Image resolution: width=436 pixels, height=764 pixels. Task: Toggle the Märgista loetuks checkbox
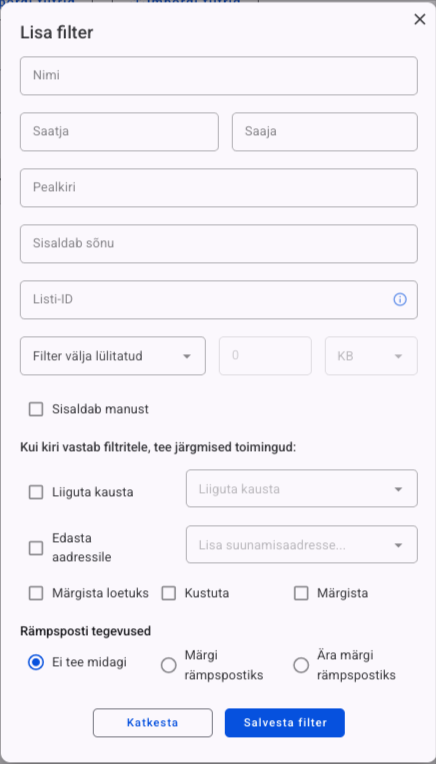[x=36, y=593]
